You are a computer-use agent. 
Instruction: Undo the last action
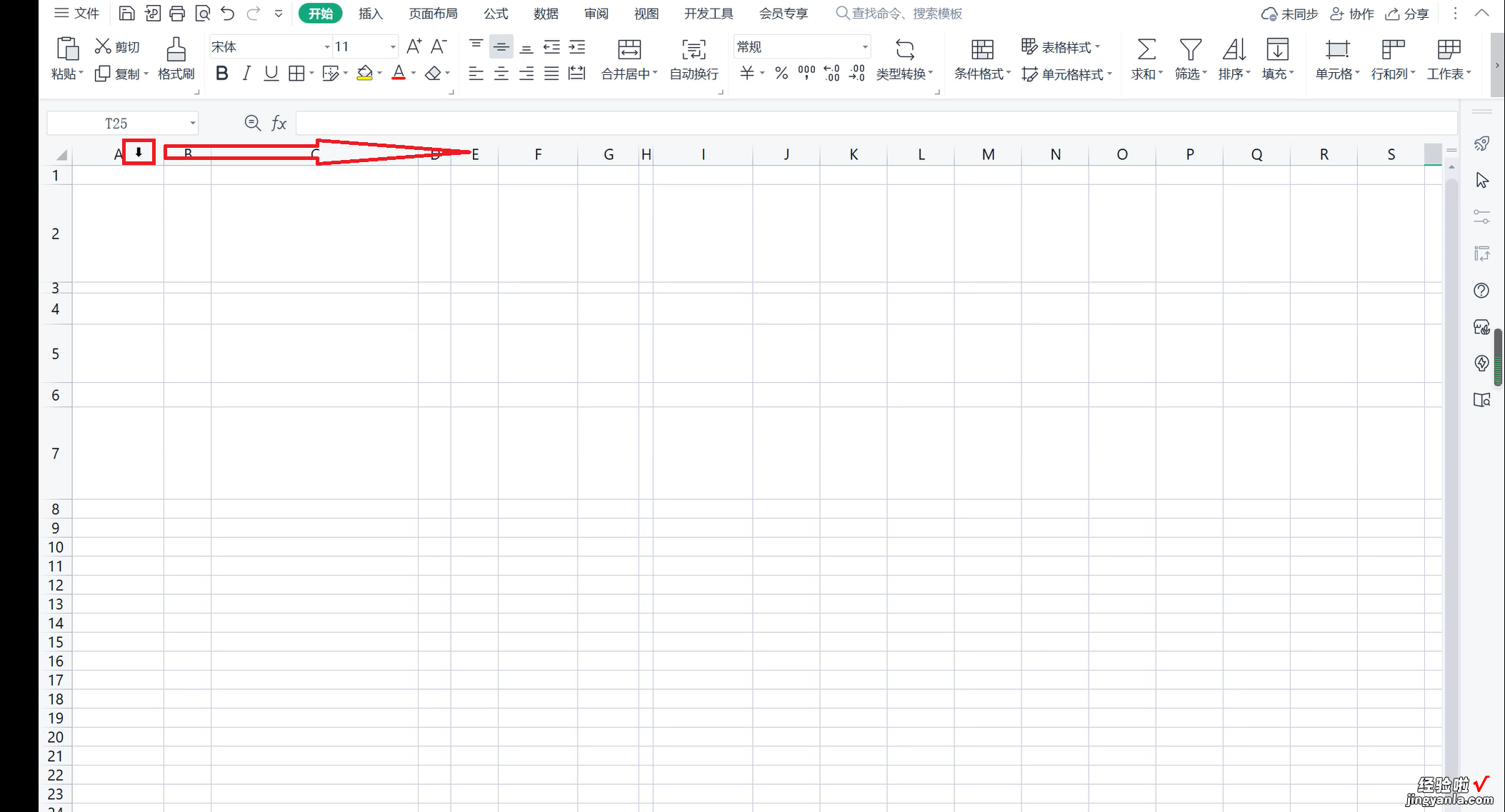[228, 14]
